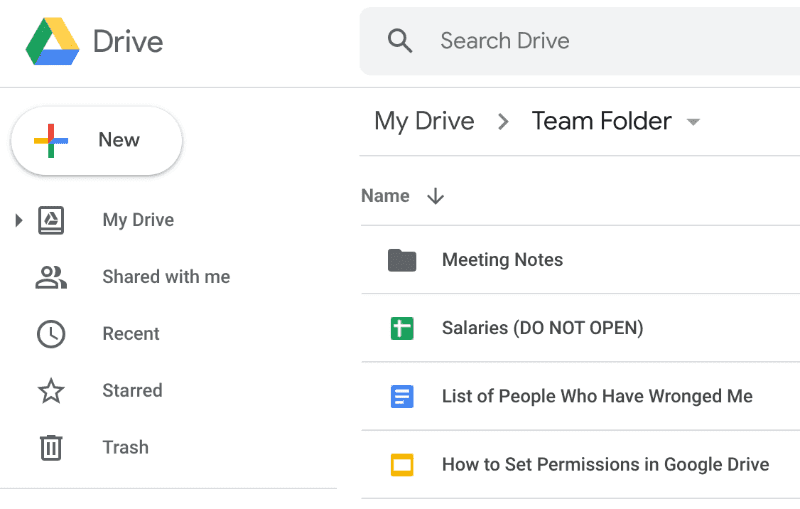Open Shared with me section

[166, 277]
